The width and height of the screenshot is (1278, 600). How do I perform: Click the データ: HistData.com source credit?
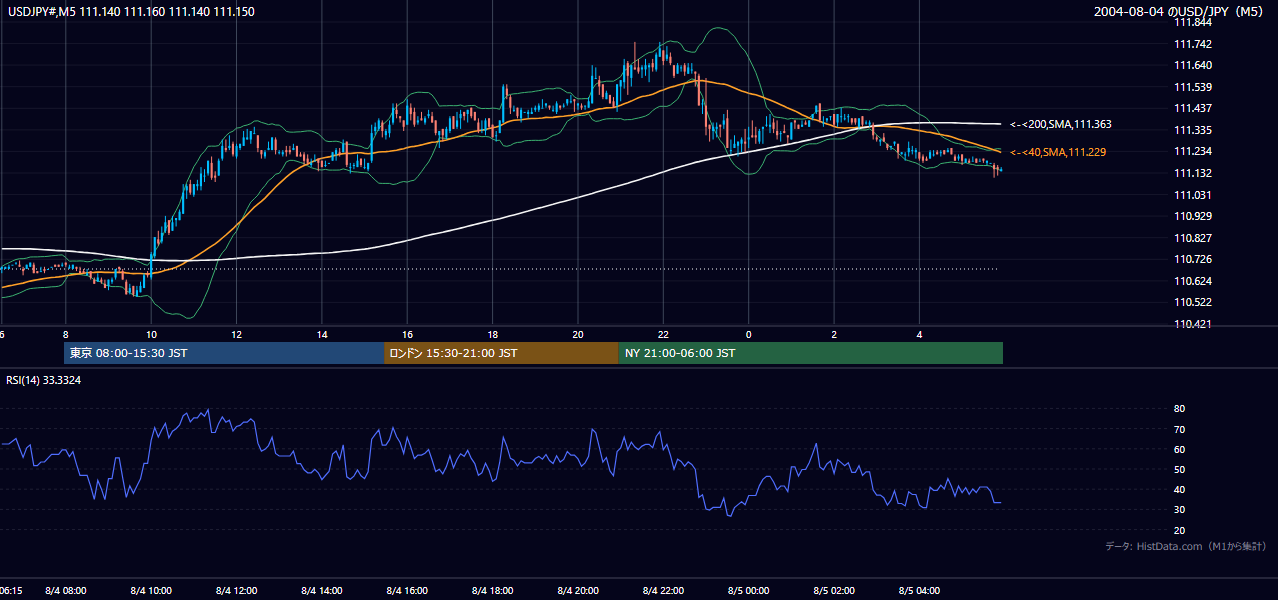point(1186,546)
